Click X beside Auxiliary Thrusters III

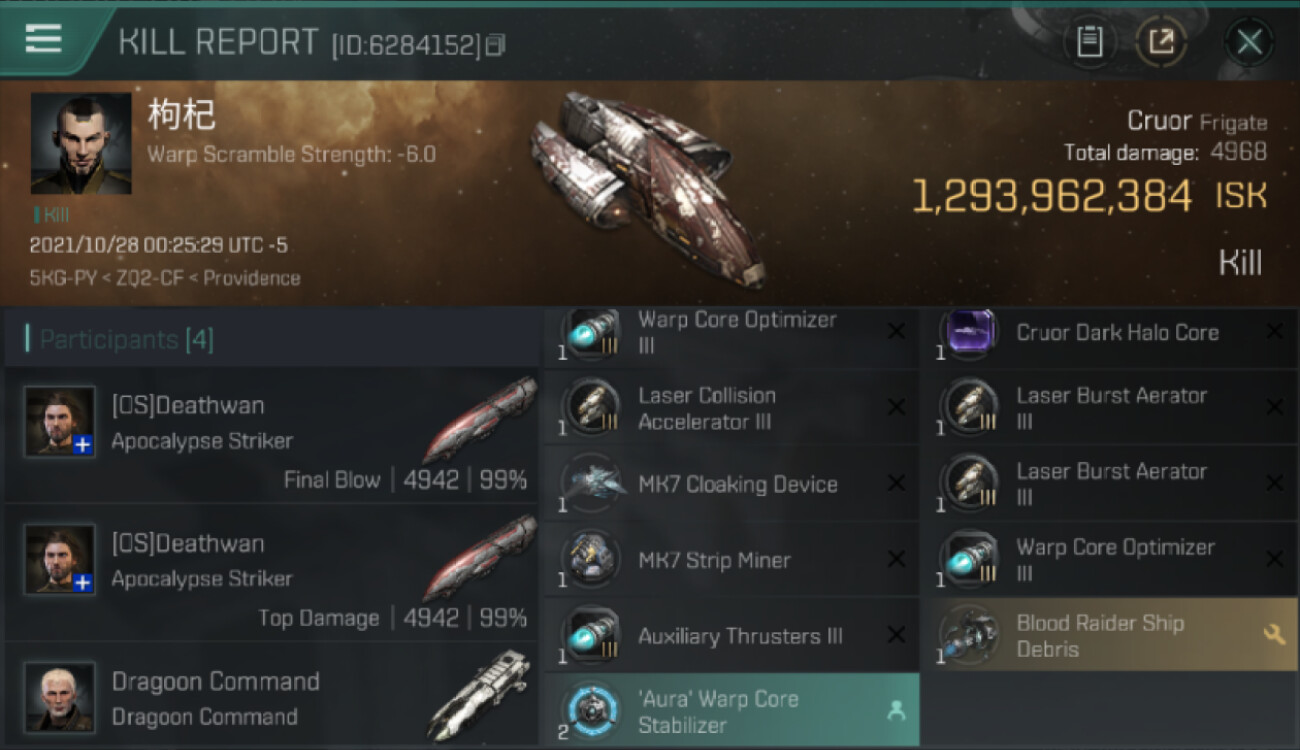pos(896,635)
